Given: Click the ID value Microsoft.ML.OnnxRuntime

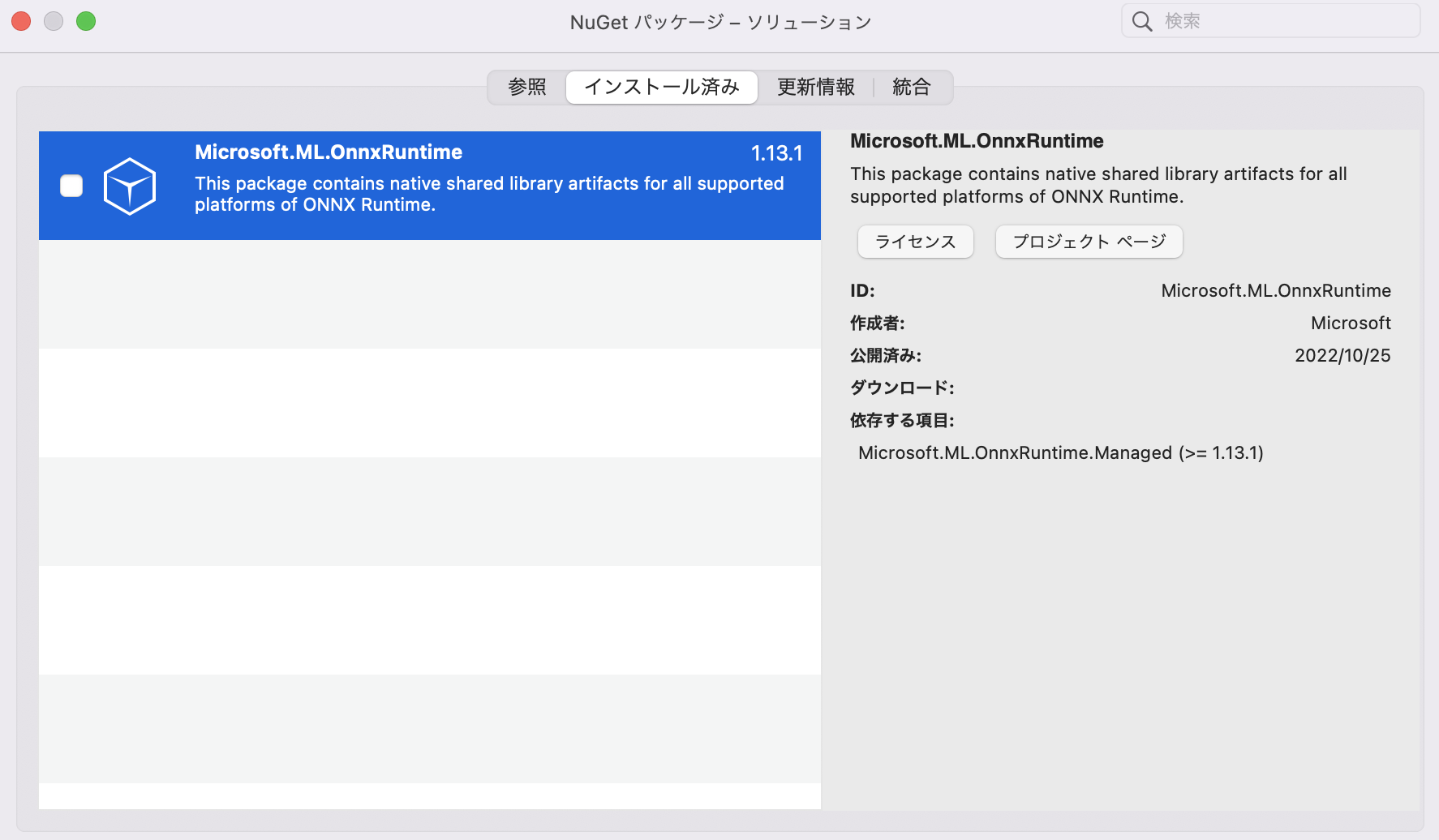Looking at the screenshot, I should pyautogui.click(x=1276, y=290).
